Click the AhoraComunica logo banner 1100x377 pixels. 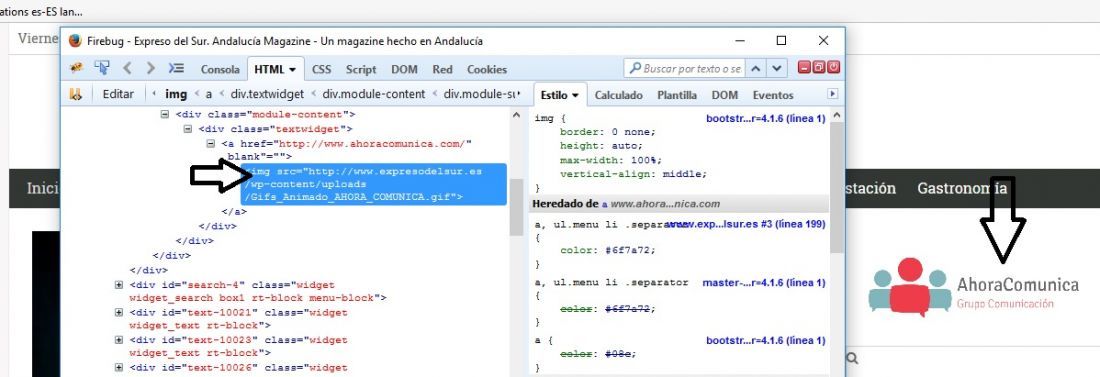[973, 286]
